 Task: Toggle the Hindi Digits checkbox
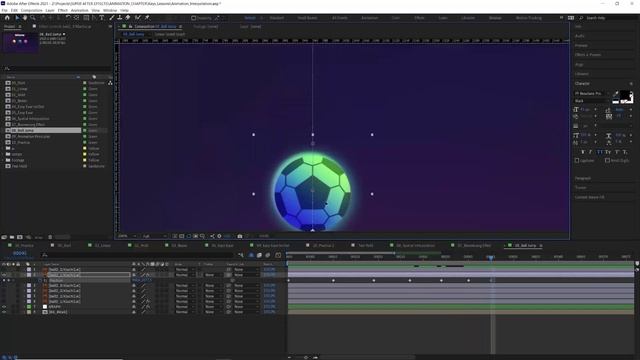point(607,160)
